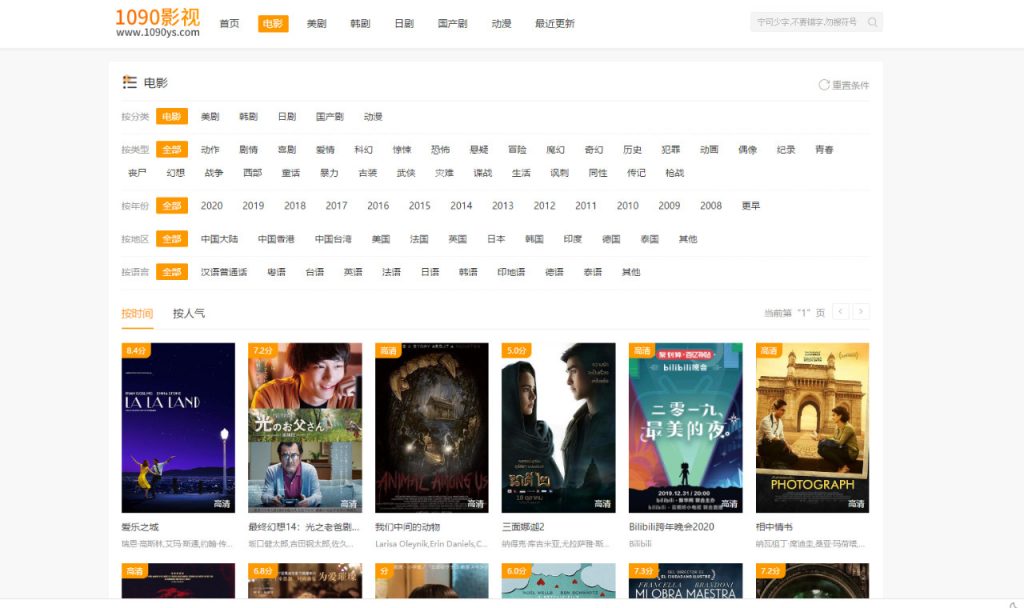The height and width of the screenshot is (608, 1024).
Task: Click the Bilibili跨年晚会2020 title link
Action: coord(671,527)
